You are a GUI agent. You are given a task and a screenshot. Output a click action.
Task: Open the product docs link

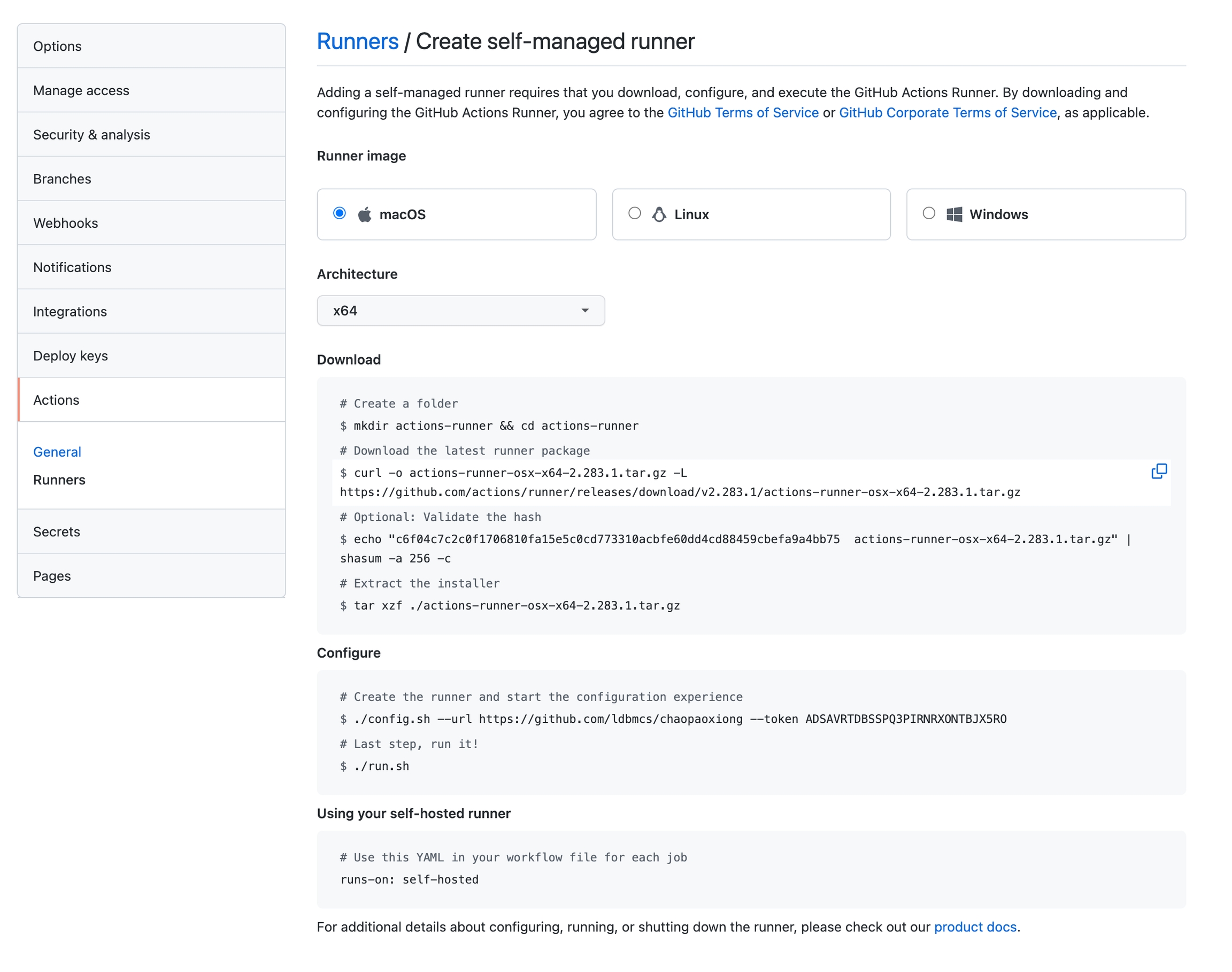(975, 927)
